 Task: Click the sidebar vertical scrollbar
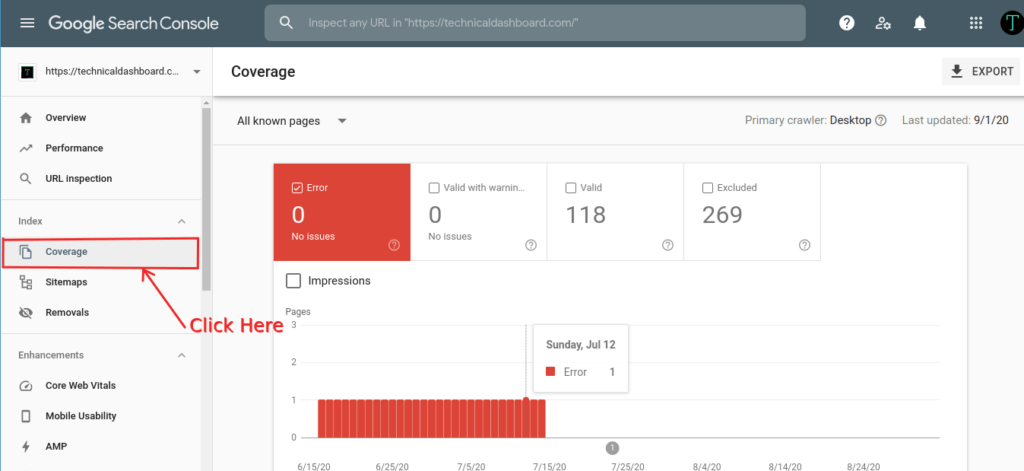click(x=206, y=199)
